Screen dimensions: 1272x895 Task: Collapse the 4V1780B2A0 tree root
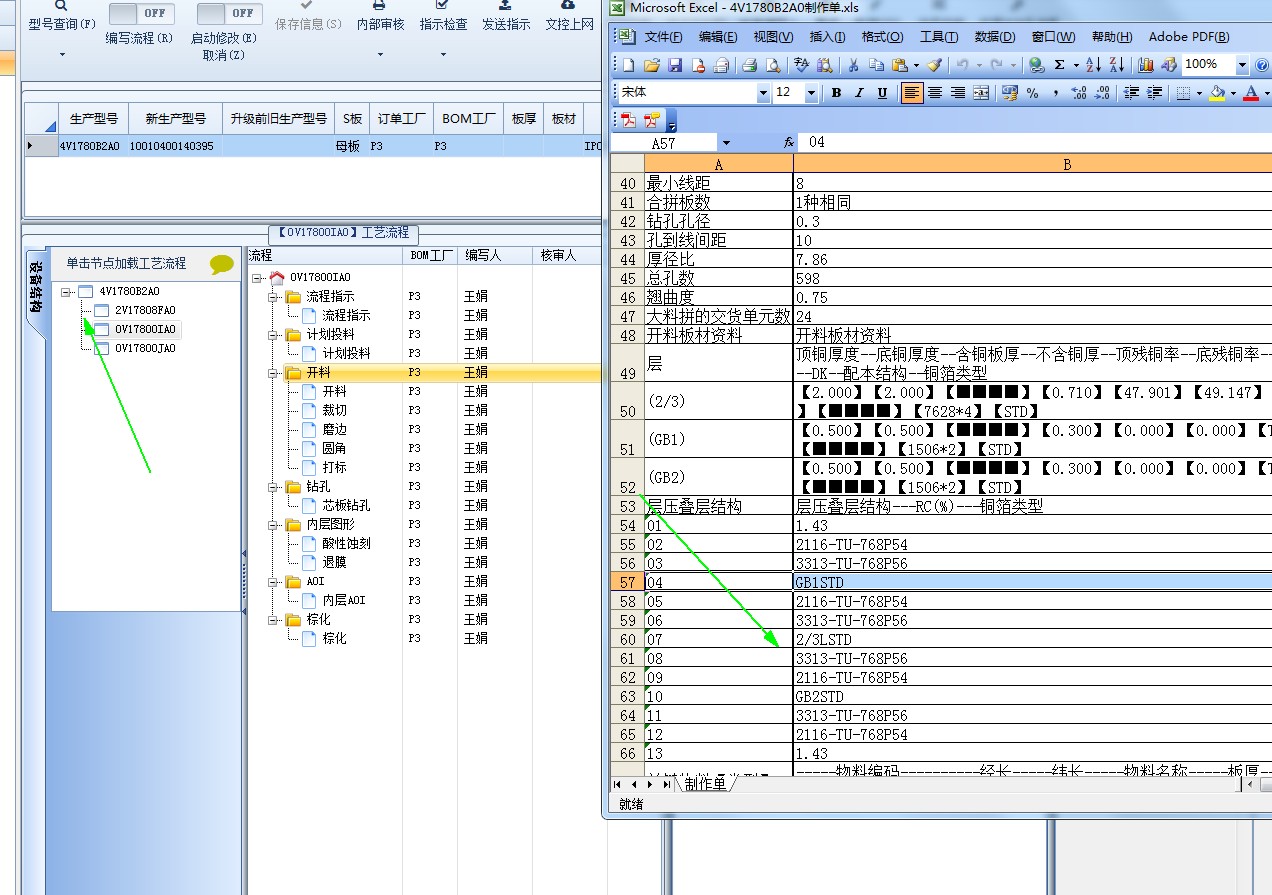66,292
